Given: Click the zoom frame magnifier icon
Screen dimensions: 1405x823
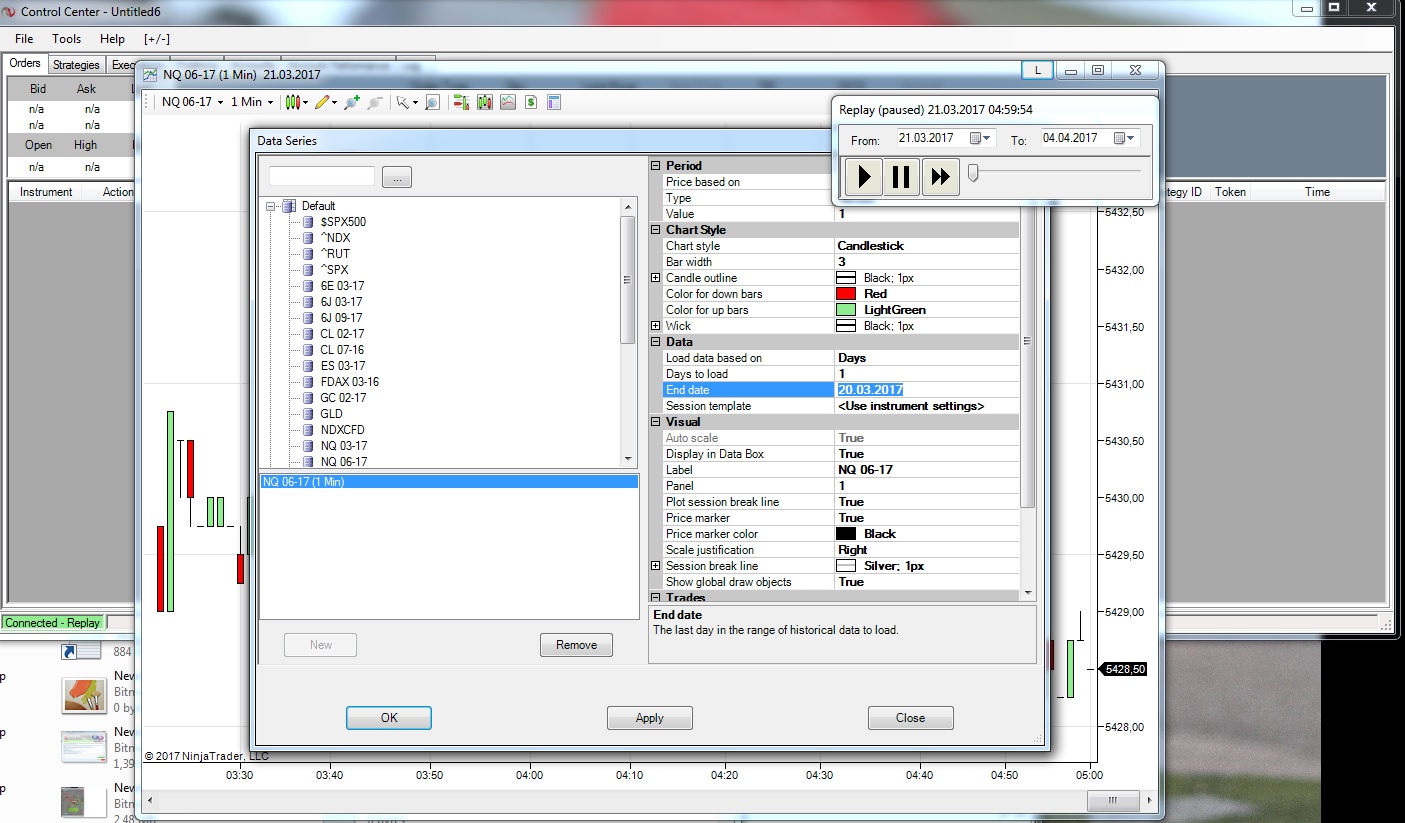Looking at the screenshot, I should [432, 102].
